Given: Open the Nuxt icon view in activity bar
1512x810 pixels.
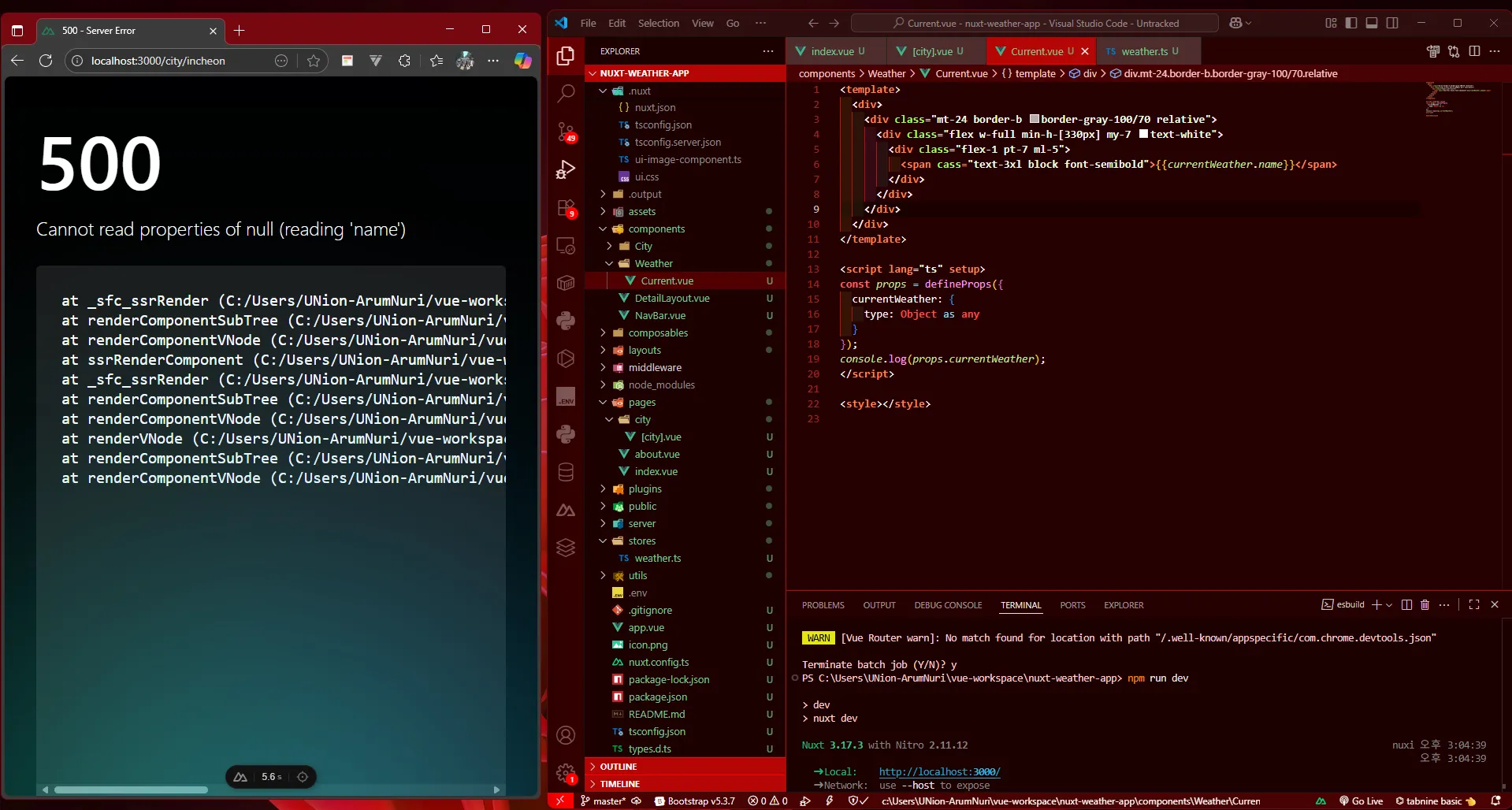Looking at the screenshot, I should 566,510.
